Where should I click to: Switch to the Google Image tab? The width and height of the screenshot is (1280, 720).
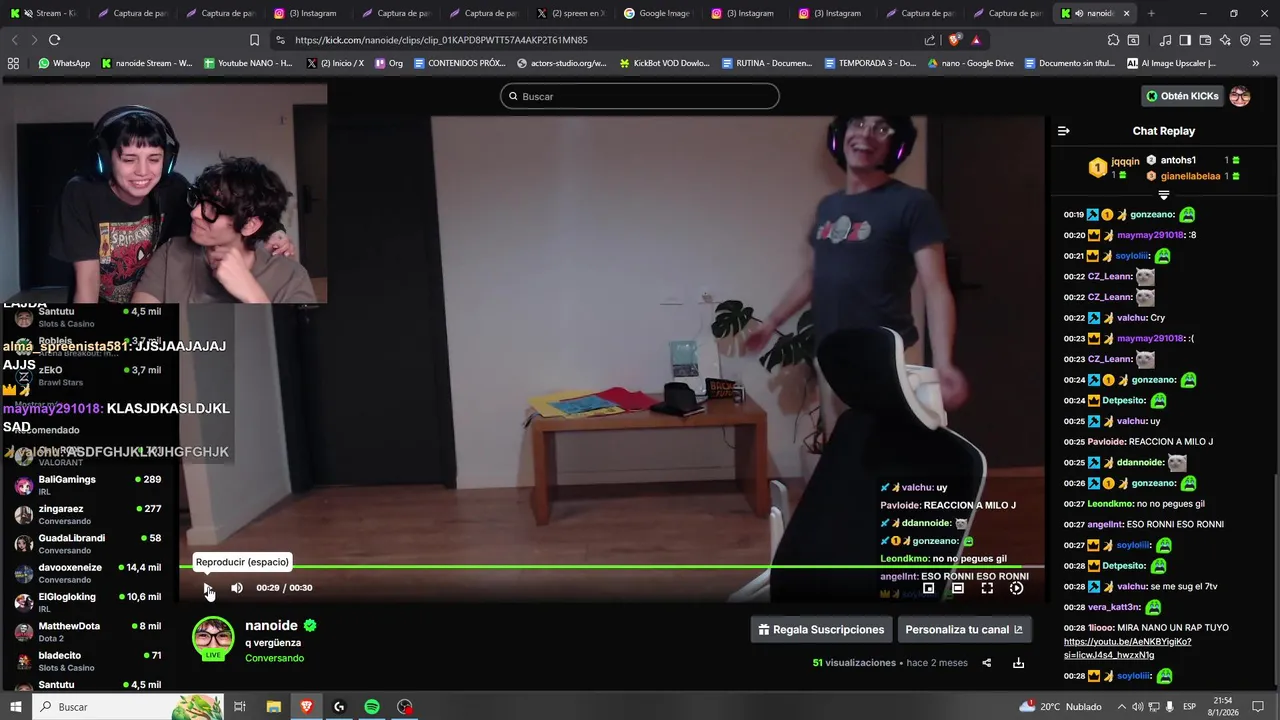pos(658,13)
